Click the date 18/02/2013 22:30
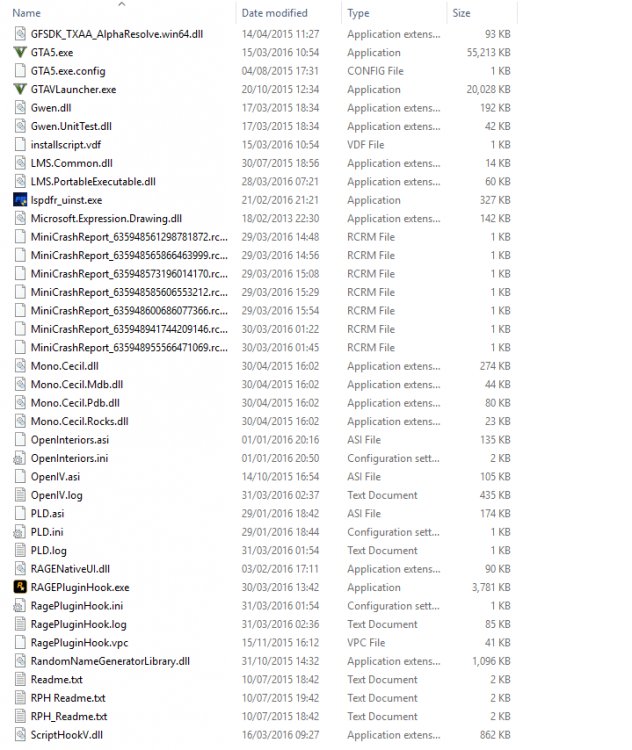The height and width of the screenshot is (750, 632). tap(280, 218)
